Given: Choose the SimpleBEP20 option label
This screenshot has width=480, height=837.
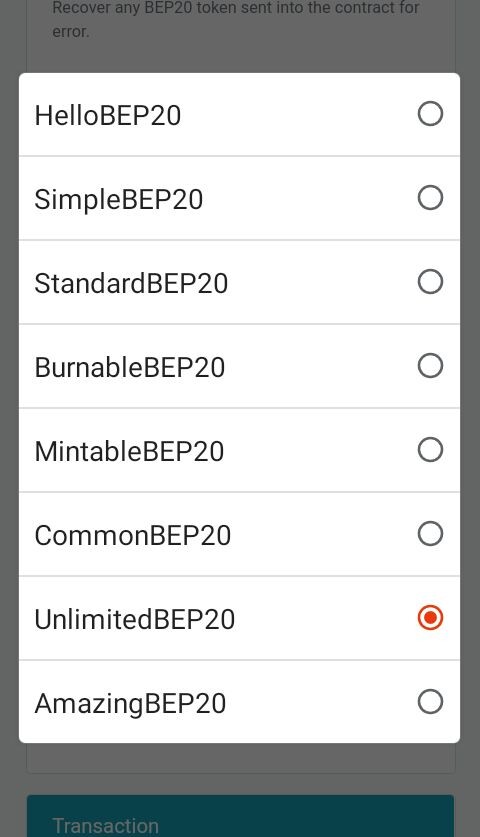Looking at the screenshot, I should pos(119,200).
